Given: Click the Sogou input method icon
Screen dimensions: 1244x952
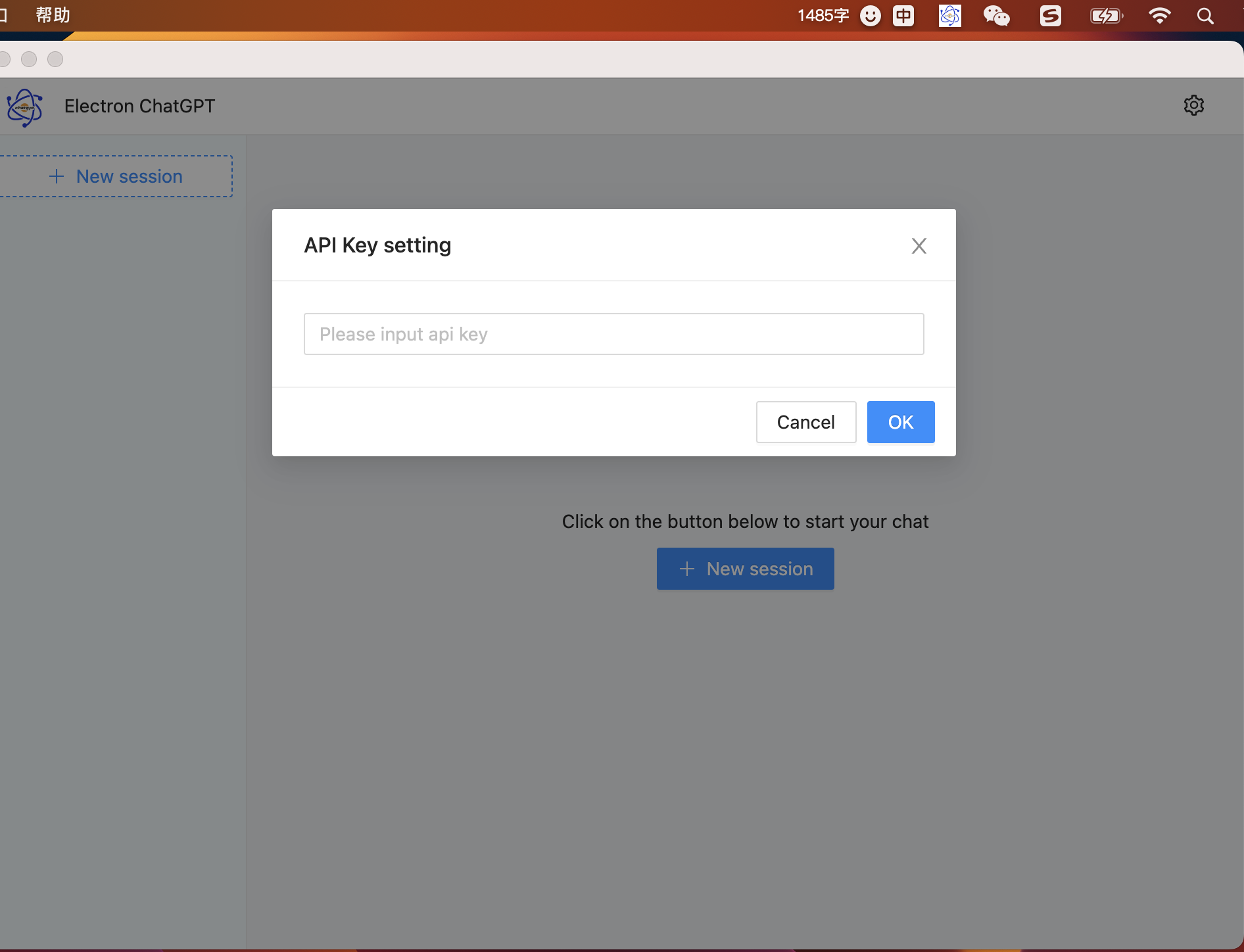Looking at the screenshot, I should coord(1050,16).
